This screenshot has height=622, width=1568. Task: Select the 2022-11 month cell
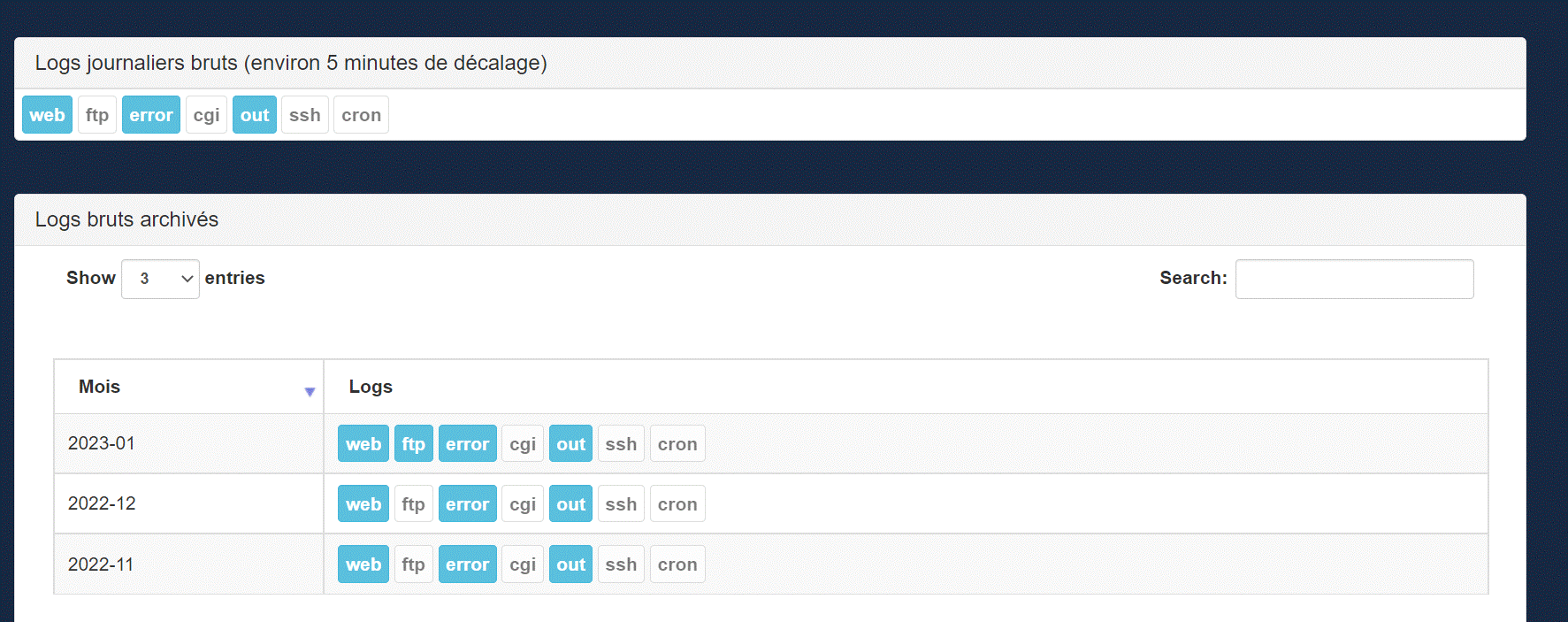188,564
